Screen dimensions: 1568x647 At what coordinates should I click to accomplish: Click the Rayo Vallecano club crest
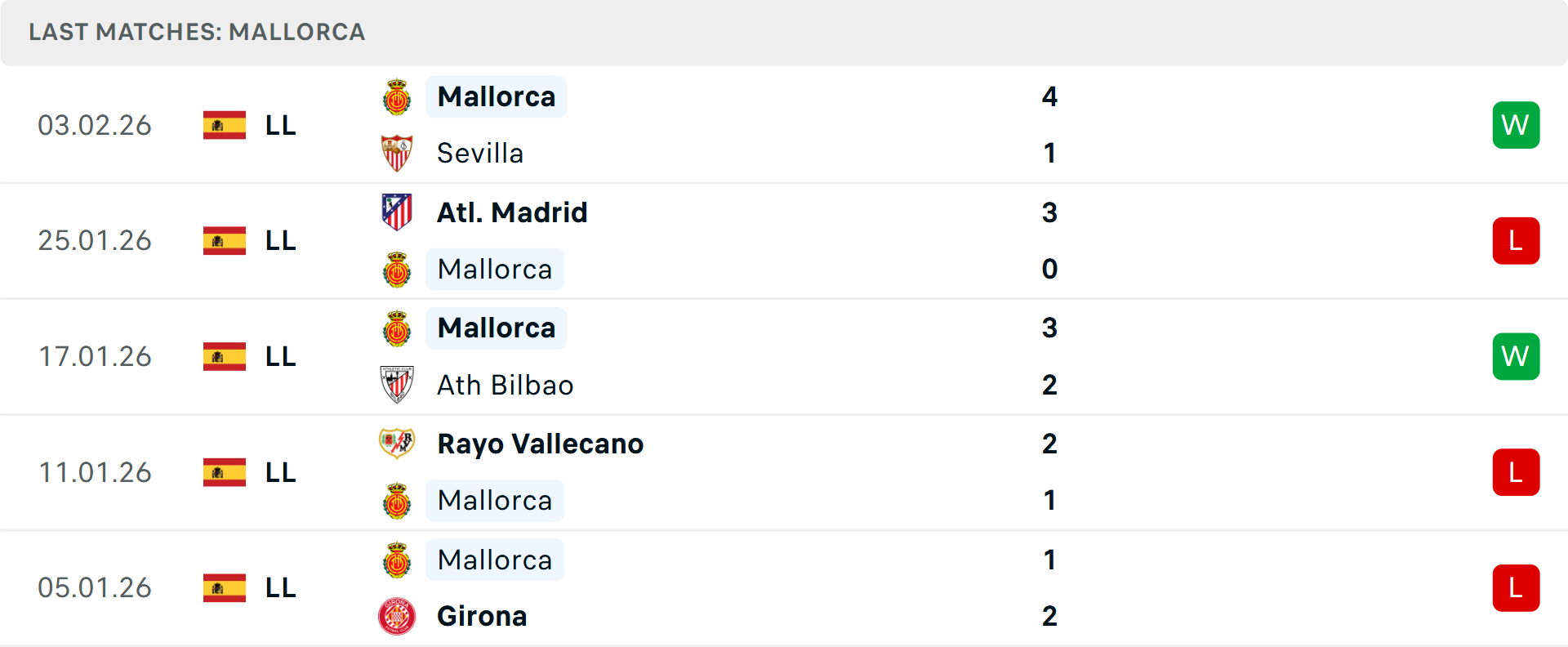(x=397, y=444)
